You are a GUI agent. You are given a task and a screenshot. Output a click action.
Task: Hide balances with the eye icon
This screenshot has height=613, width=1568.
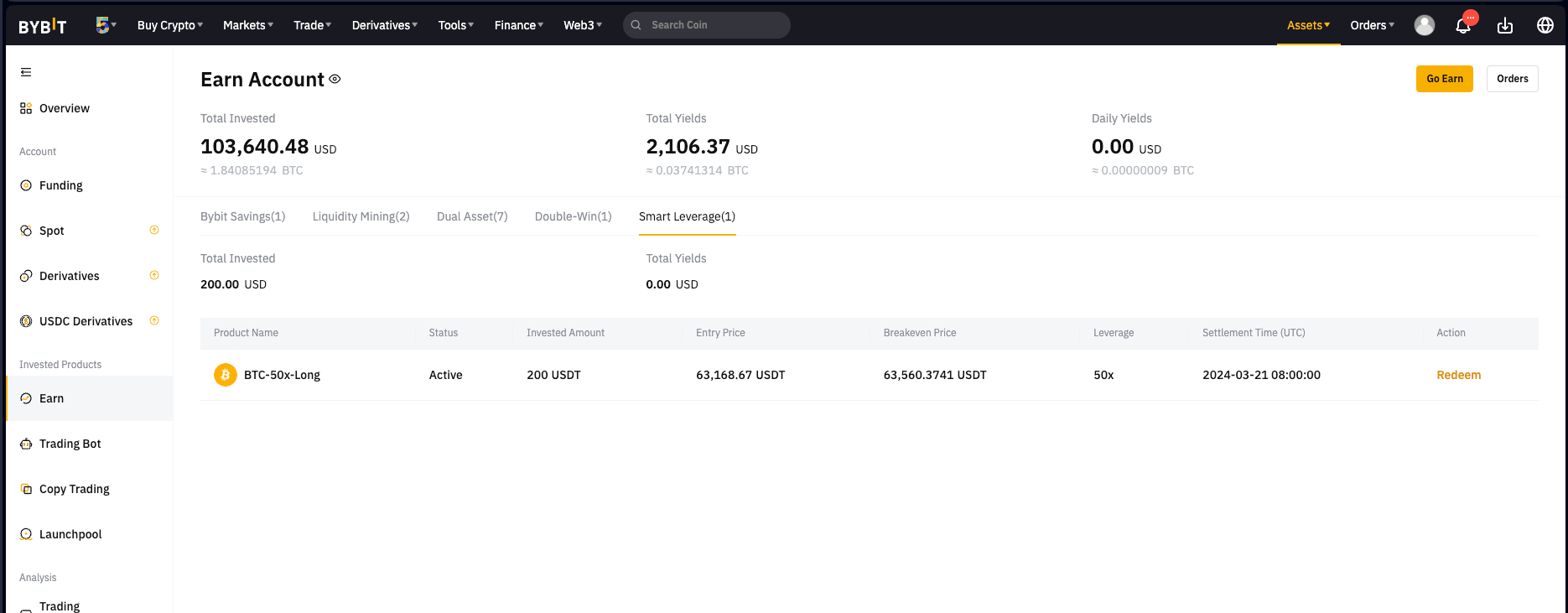click(335, 79)
